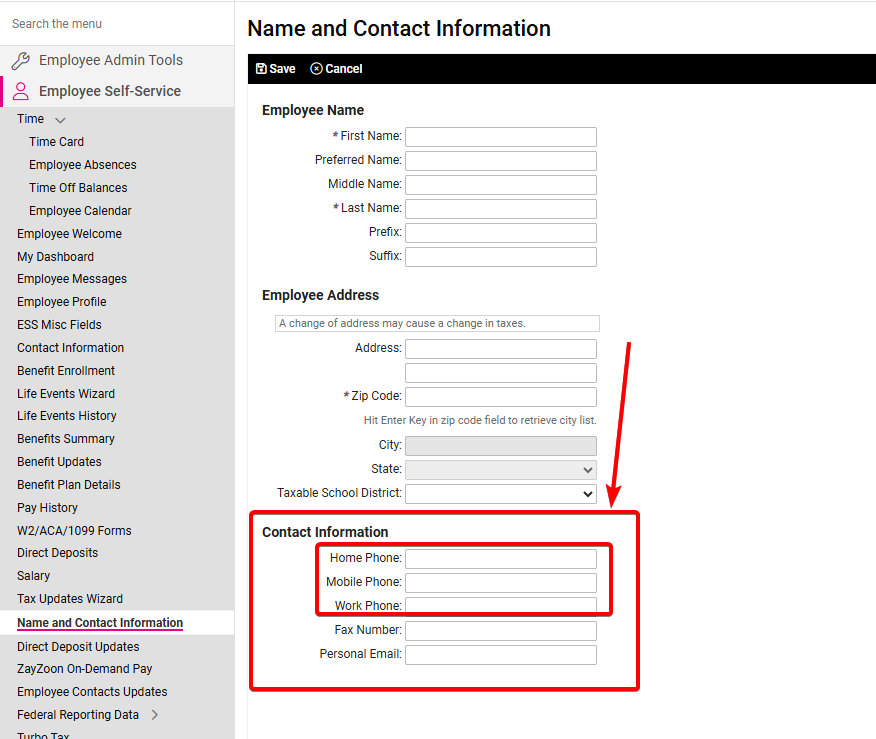Screen dimensions: 876x739
Task: Click the first Address line field
Action: pos(501,349)
